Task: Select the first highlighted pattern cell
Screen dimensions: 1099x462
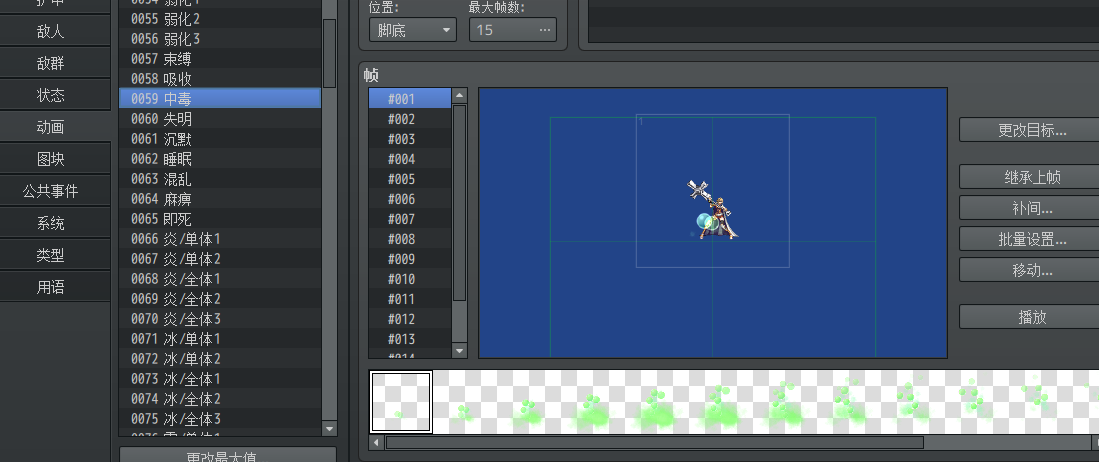Action: click(401, 402)
